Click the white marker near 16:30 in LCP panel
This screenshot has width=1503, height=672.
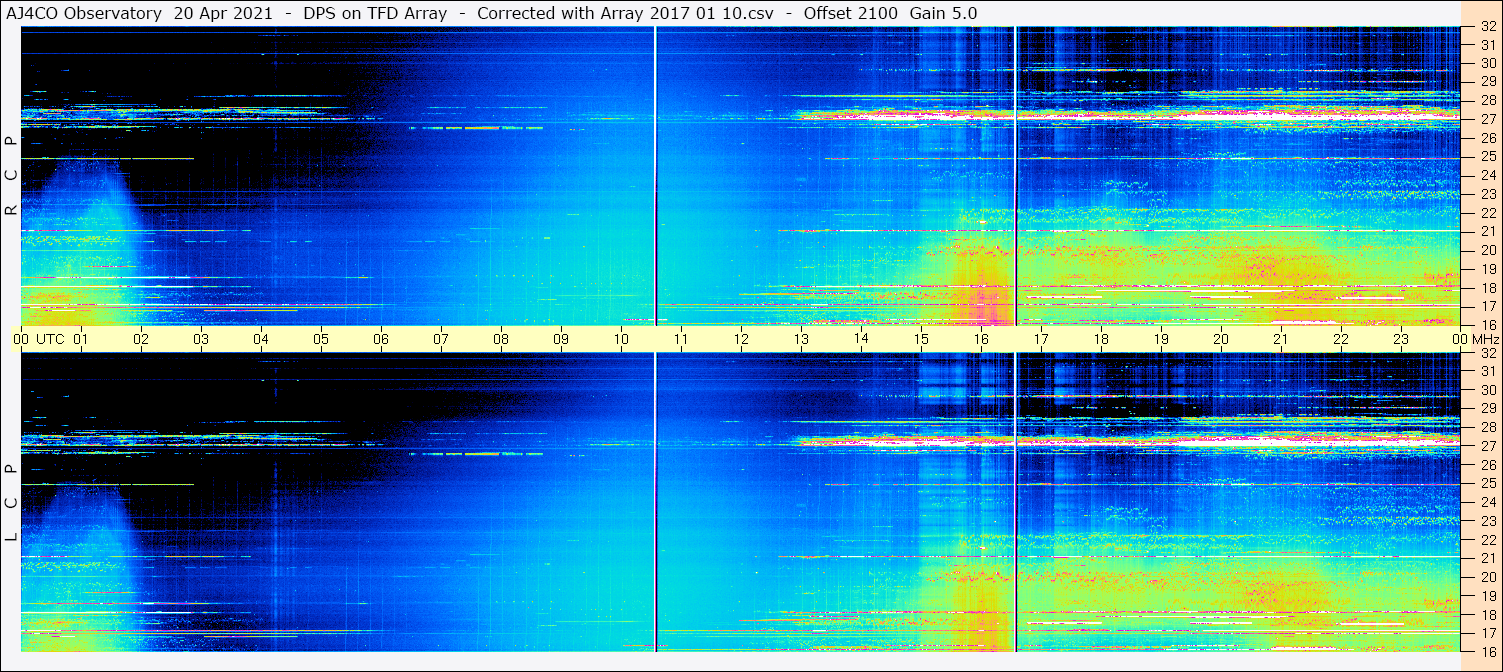(x=1015, y=502)
